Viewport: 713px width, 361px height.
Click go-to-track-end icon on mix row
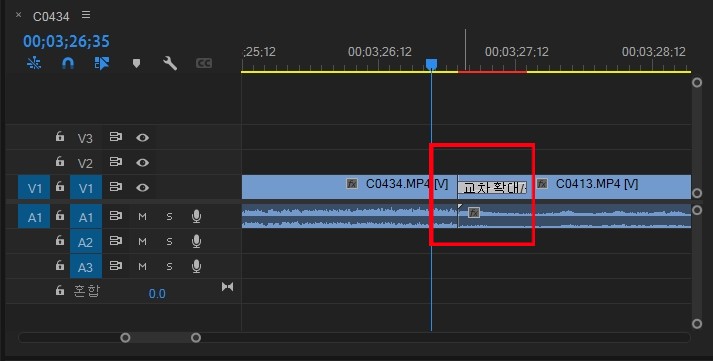click(x=227, y=286)
